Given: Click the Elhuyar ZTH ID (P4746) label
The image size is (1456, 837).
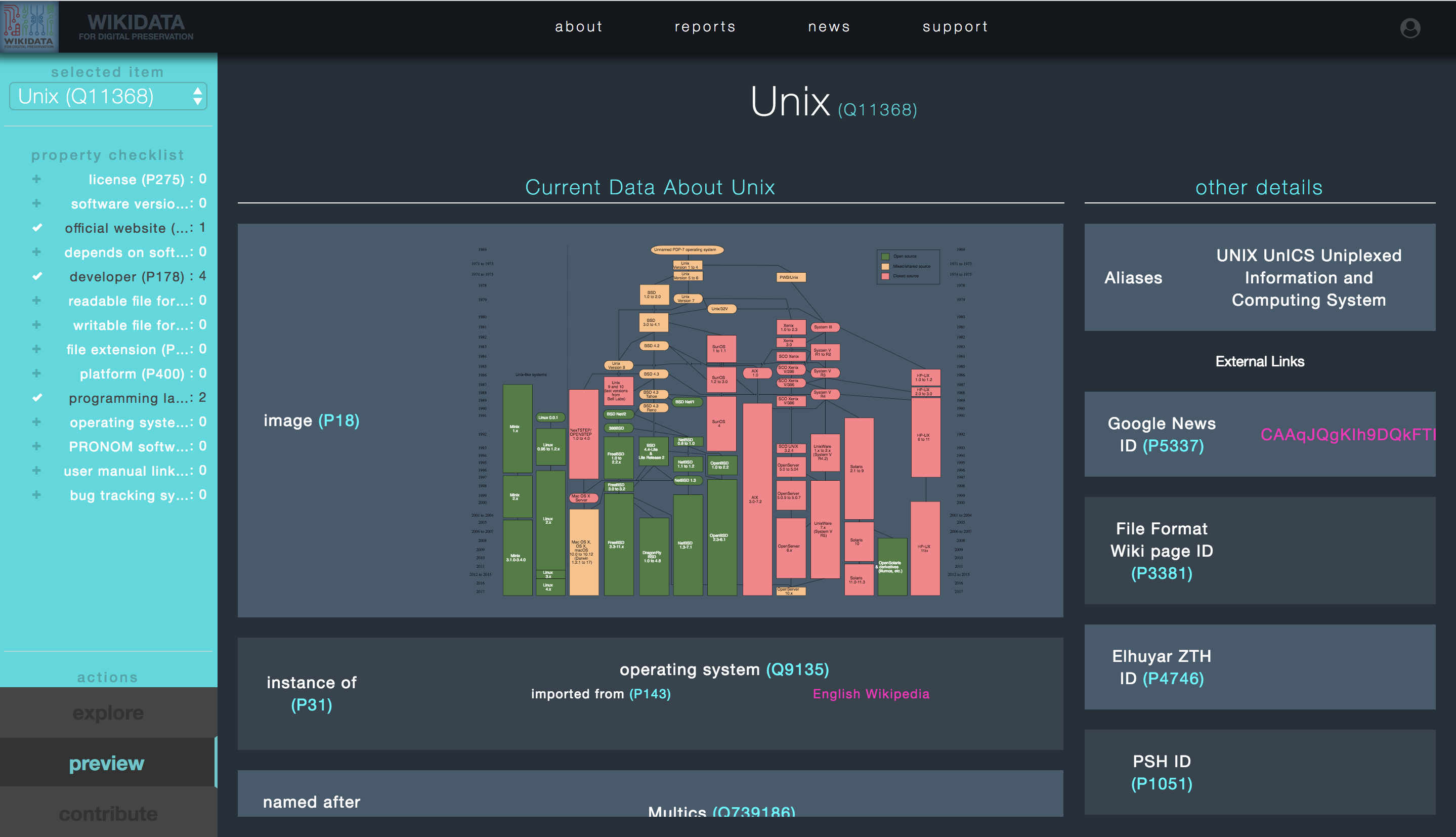Looking at the screenshot, I should [1161, 667].
